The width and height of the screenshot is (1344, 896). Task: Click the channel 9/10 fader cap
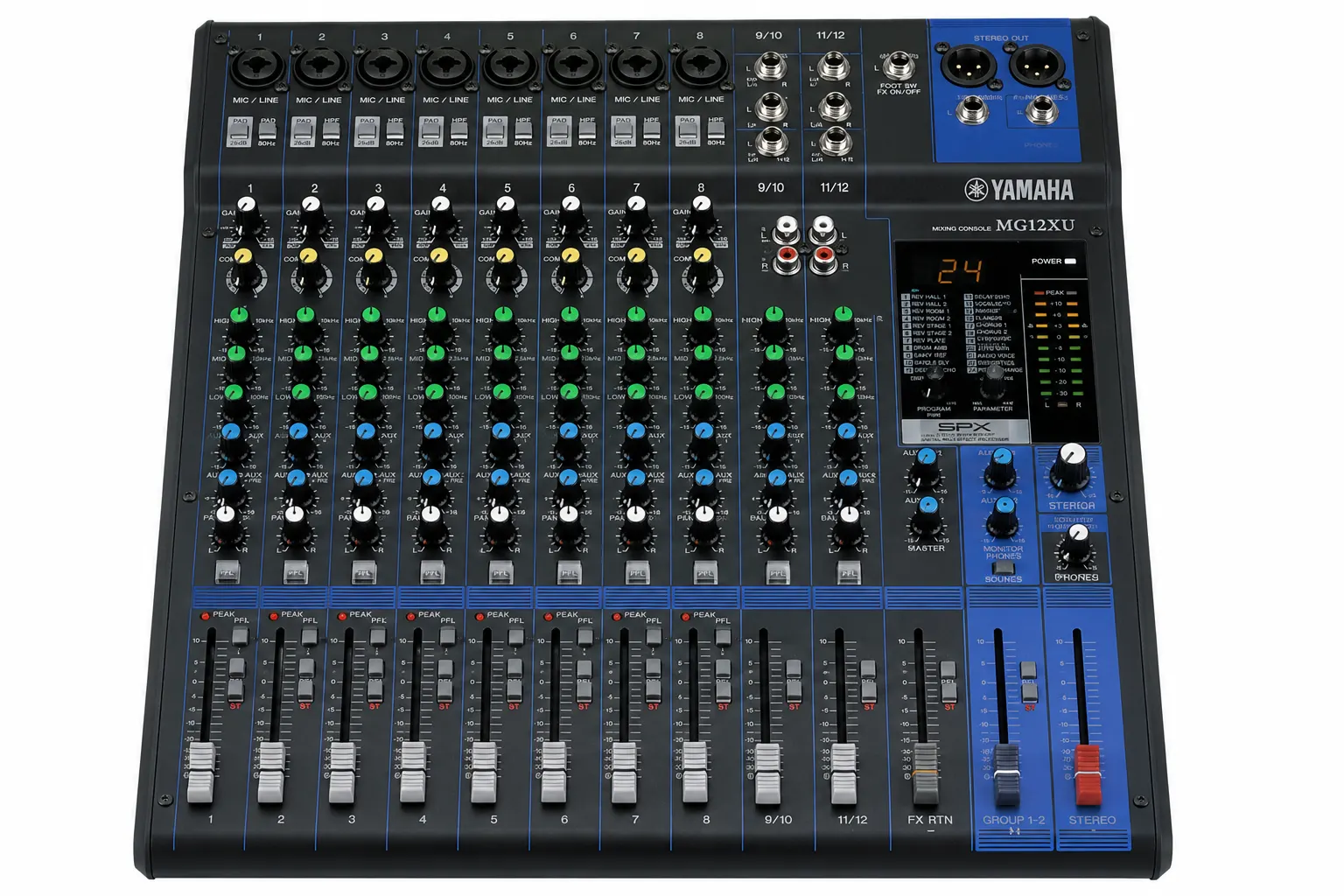(x=768, y=773)
